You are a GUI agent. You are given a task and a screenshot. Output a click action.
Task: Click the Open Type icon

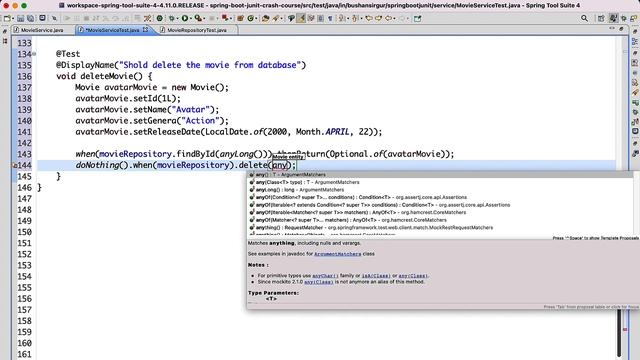266,18
